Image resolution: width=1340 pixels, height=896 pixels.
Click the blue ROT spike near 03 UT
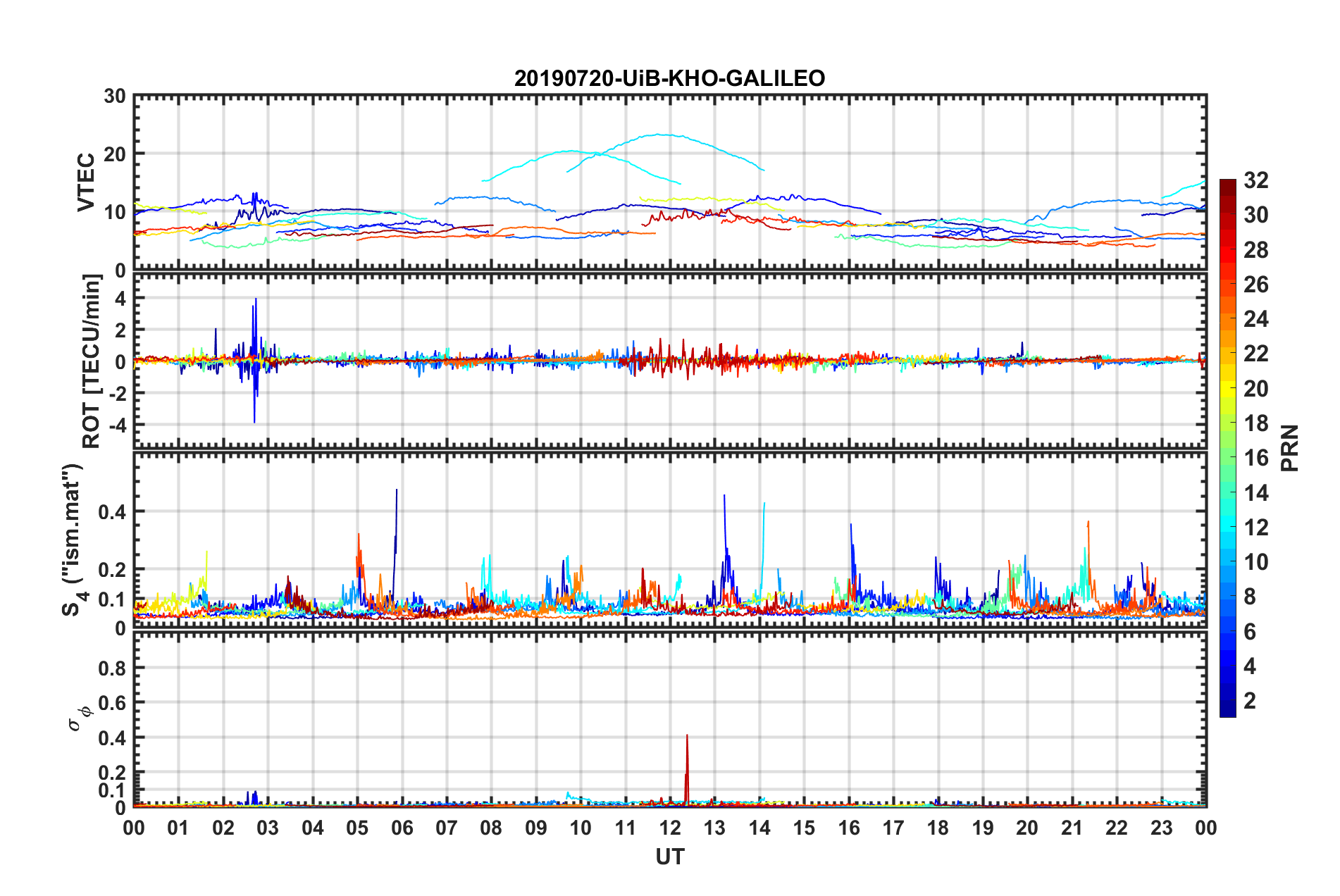[x=255, y=359]
